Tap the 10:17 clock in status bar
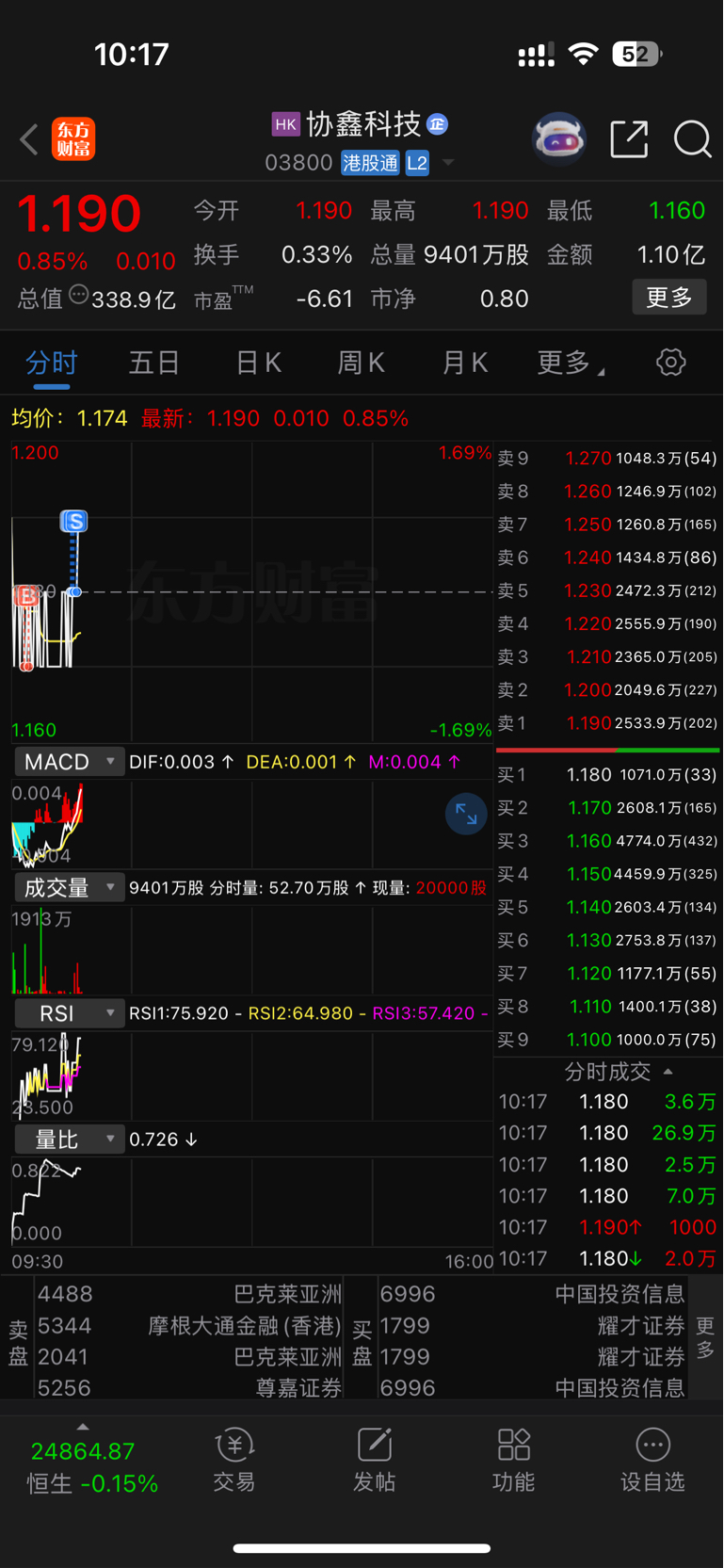The height and width of the screenshot is (1568, 724). tap(132, 55)
